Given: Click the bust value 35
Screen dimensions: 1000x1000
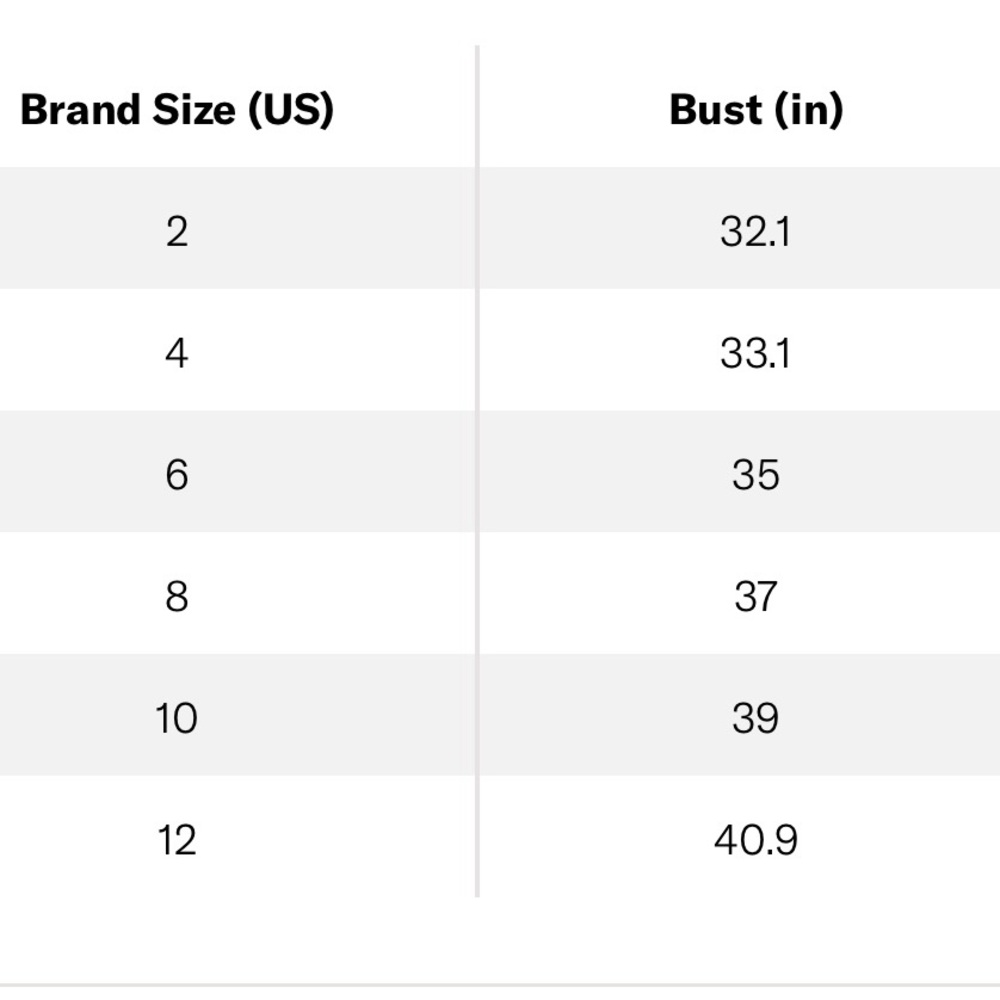Looking at the screenshot, I should pyautogui.click(x=756, y=475).
